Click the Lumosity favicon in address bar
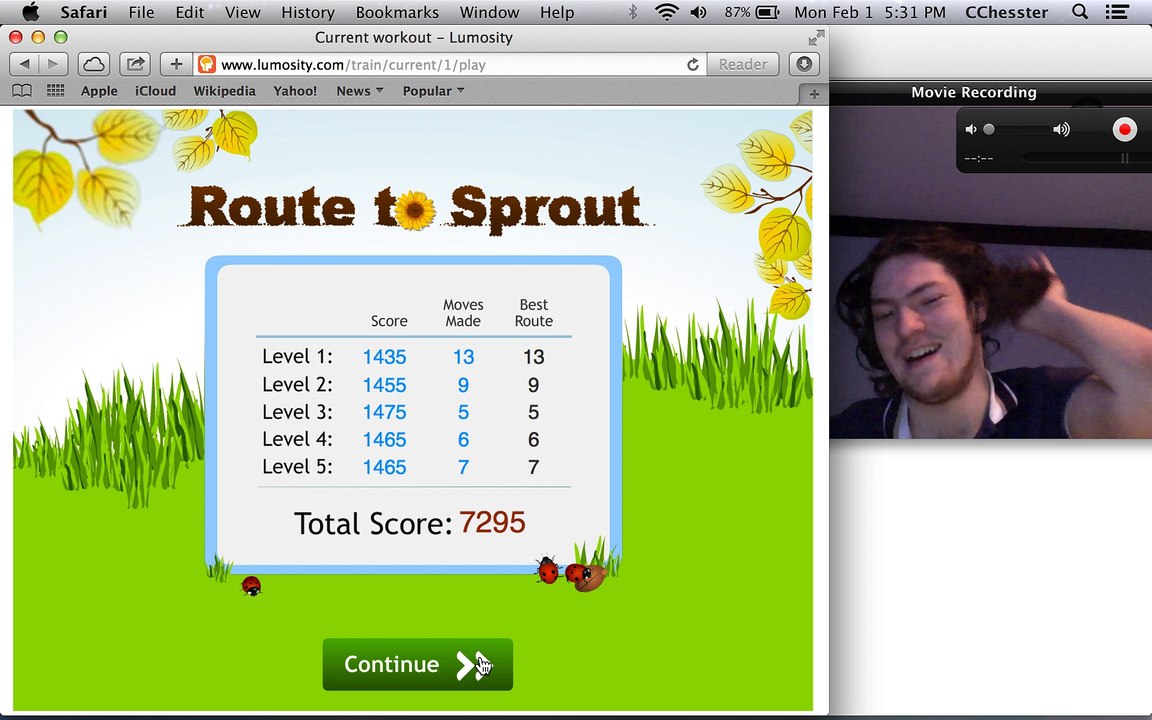Screen dimensions: 1152x720 tap(207, 65)
